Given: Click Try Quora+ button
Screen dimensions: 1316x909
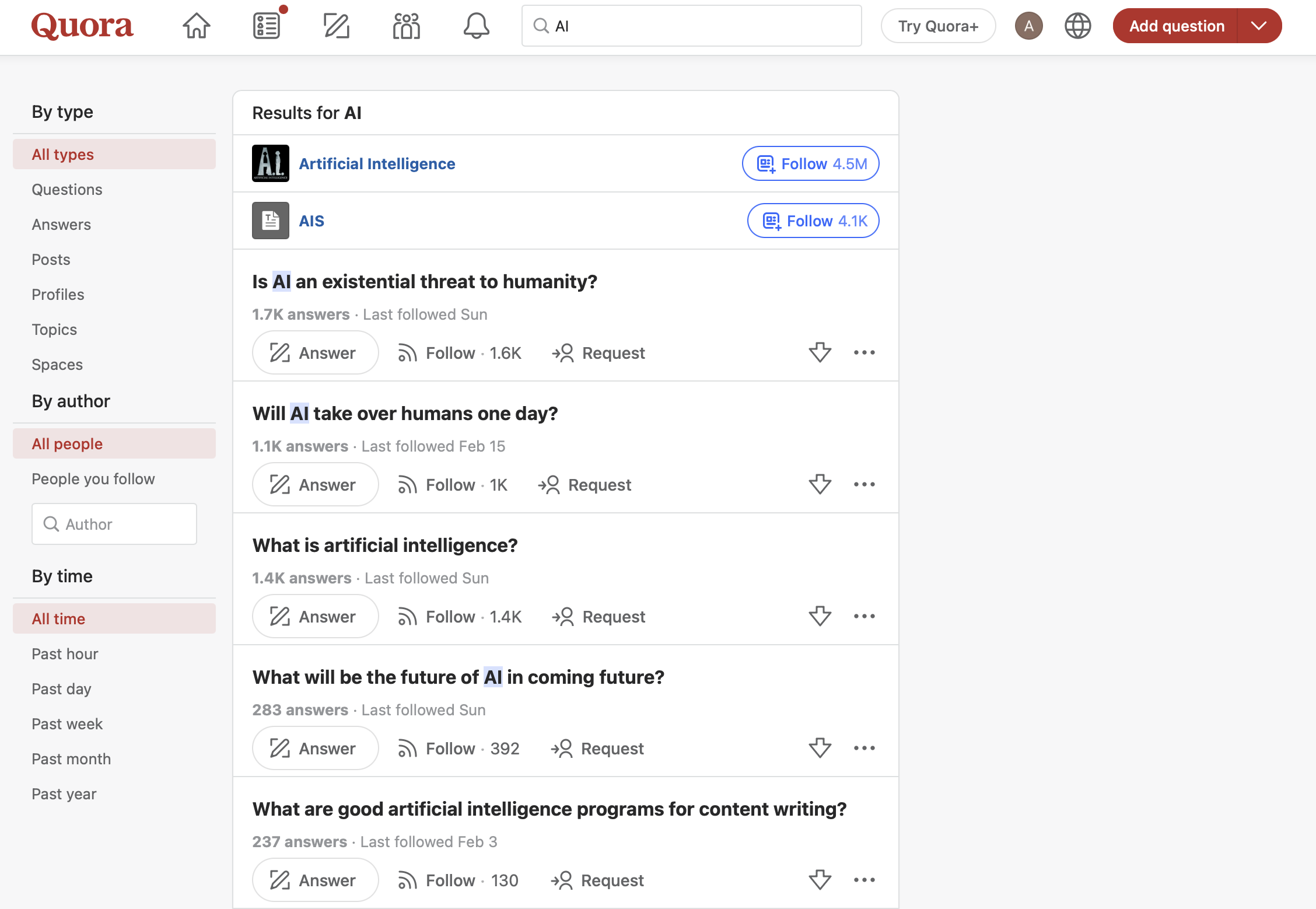Looking at the screenshot, I should 937,26.
